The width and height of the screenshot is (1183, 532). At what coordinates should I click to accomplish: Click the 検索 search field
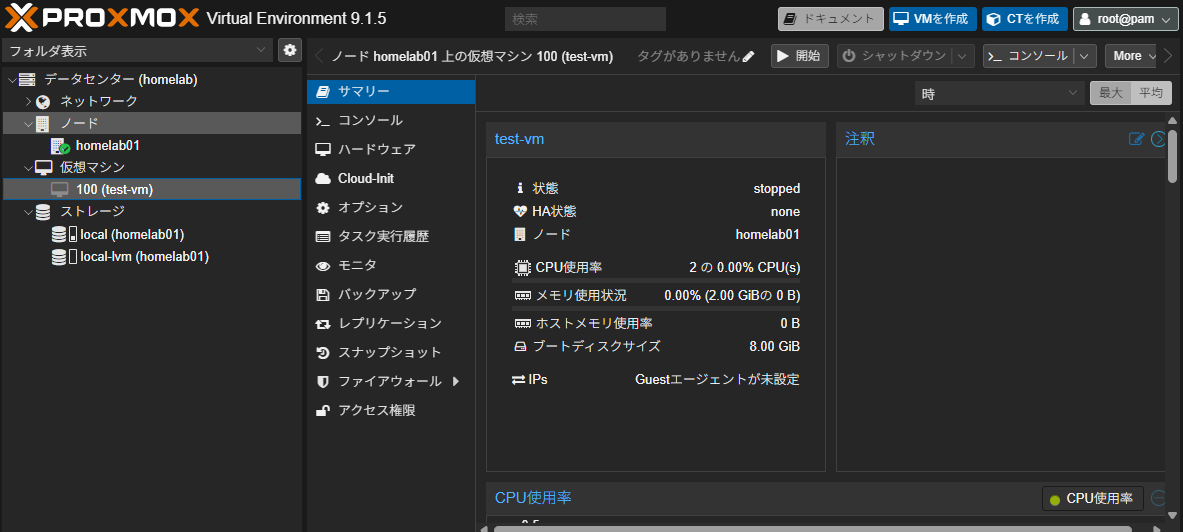point(585,19)
